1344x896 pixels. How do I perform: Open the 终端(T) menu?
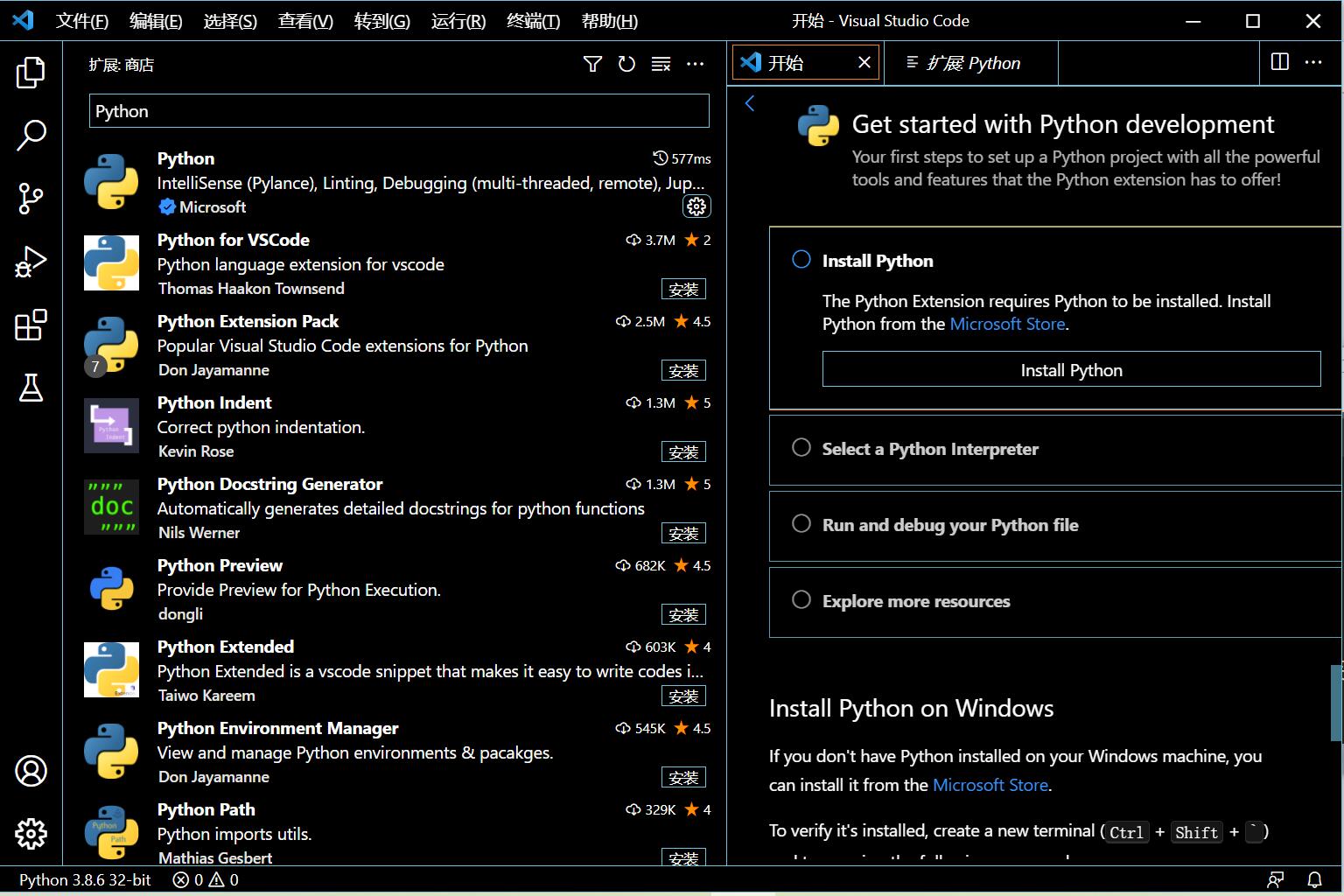coord(533,21)
